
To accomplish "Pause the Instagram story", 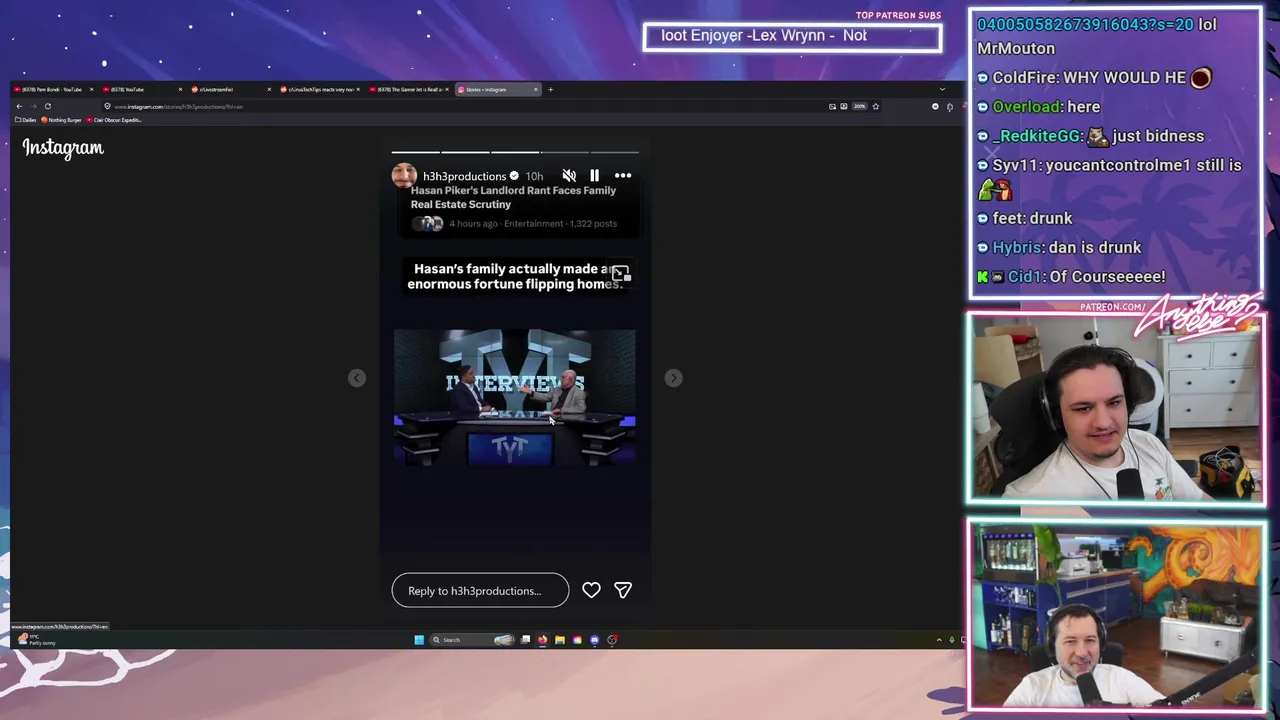I will pos(594,176).
